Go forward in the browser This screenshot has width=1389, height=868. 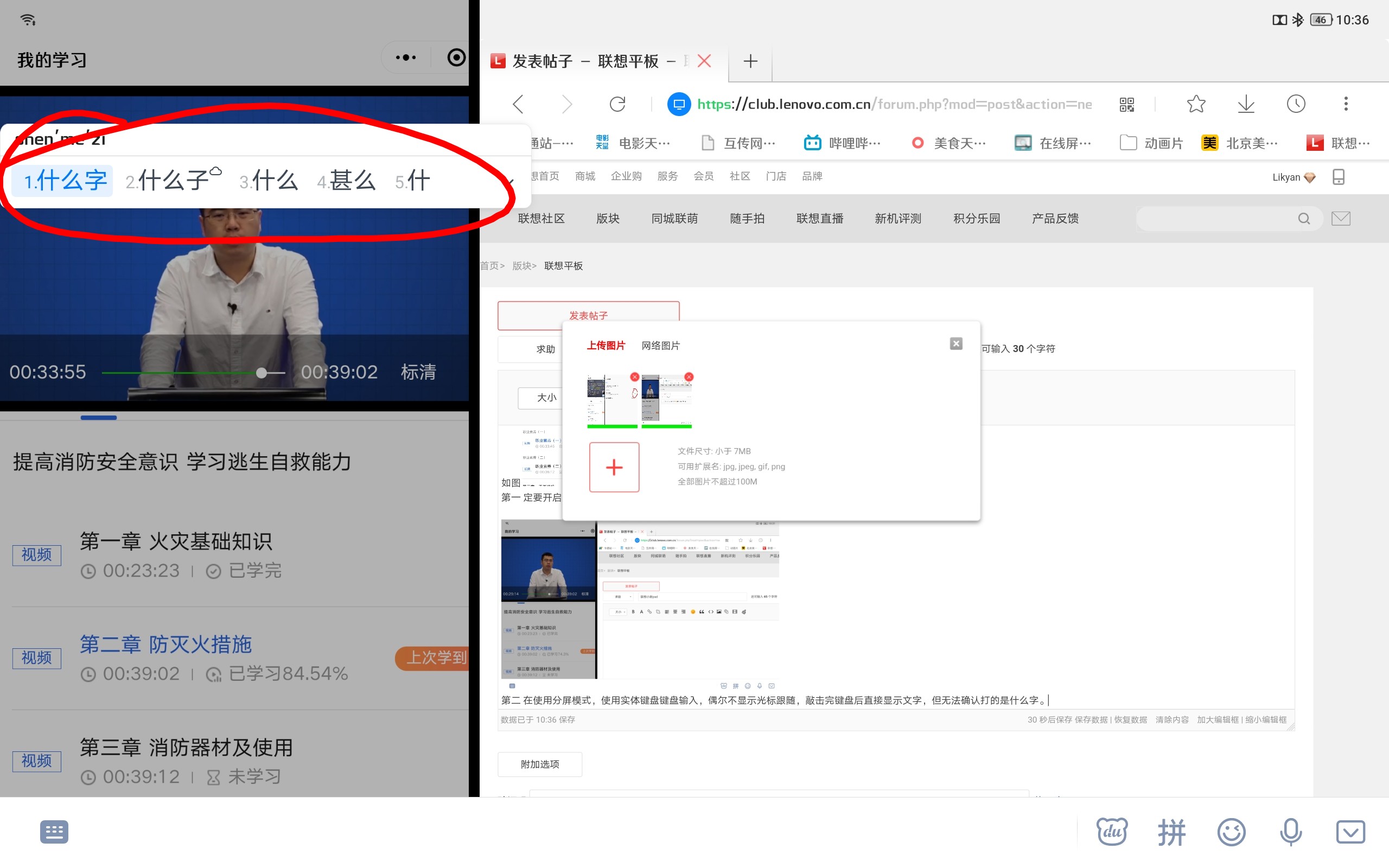pos(567,104)
